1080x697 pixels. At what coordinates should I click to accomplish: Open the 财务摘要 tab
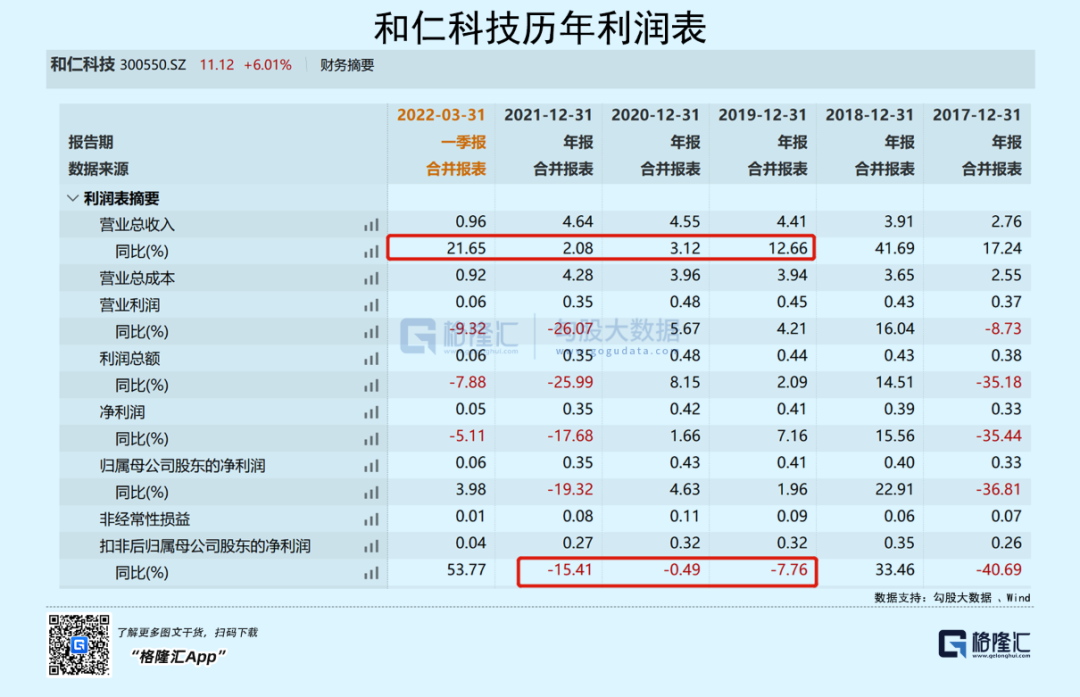coord(347,65)
